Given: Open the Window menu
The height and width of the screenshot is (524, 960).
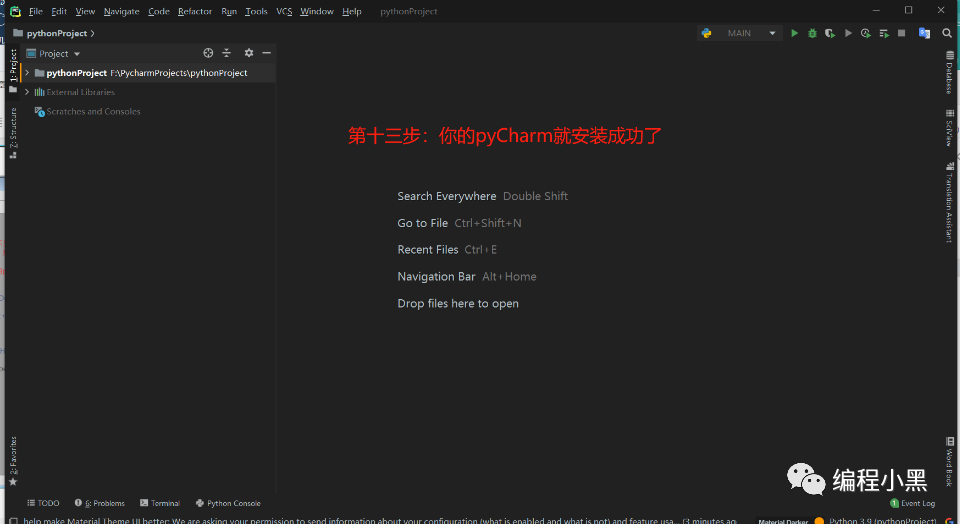Looking at the screenshot, I should pyautogui.click(x=317, y=11).
